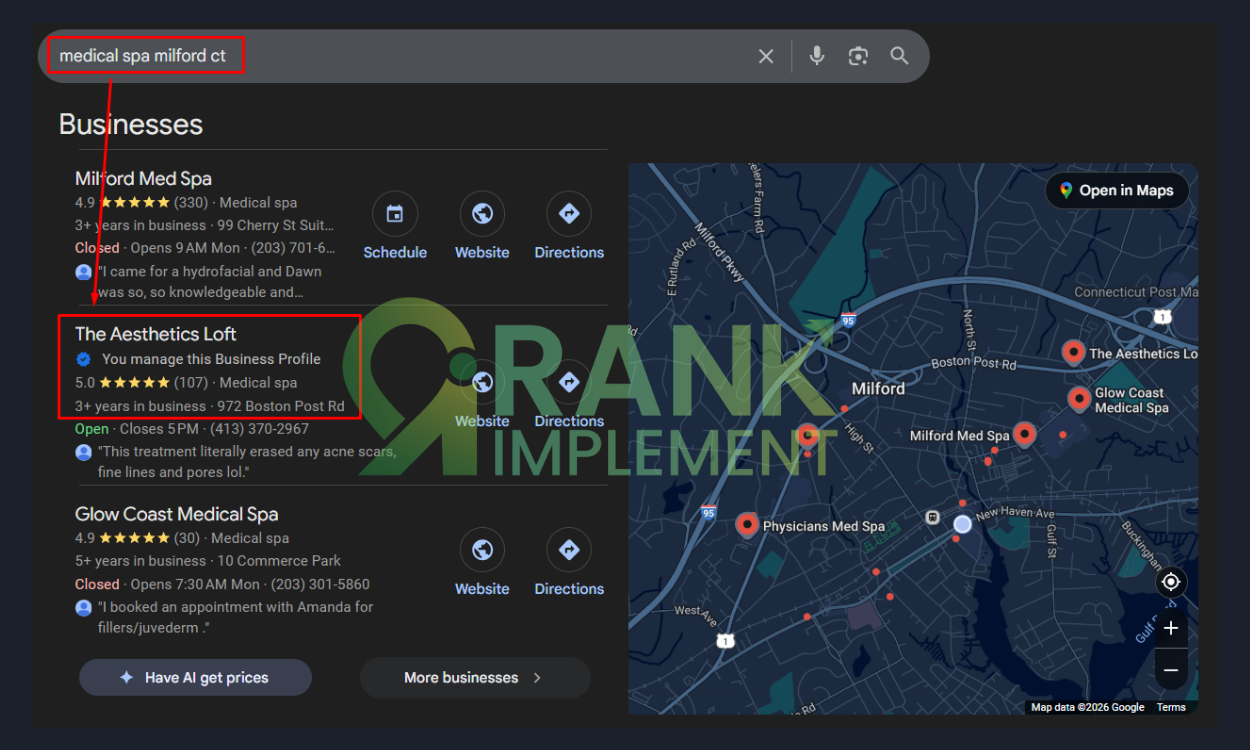This screenshot has height=750, width=1250.
Task: Click Open in Maps button
Action: (x=1116, y=191)
